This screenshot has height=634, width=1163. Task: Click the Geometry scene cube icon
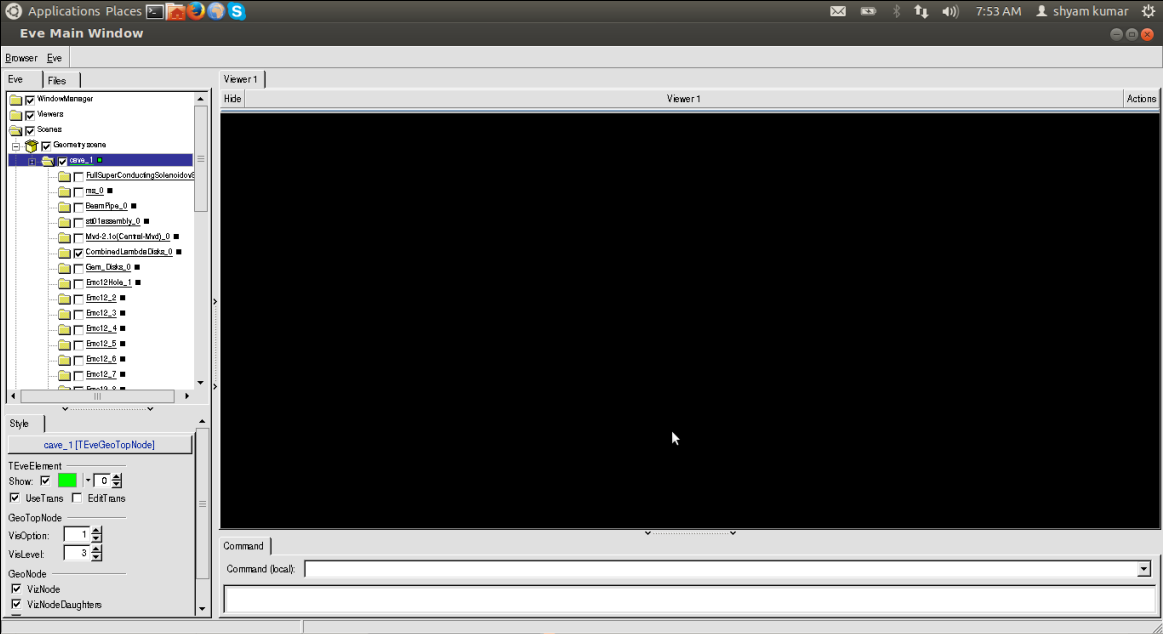[x=31, y=145]
